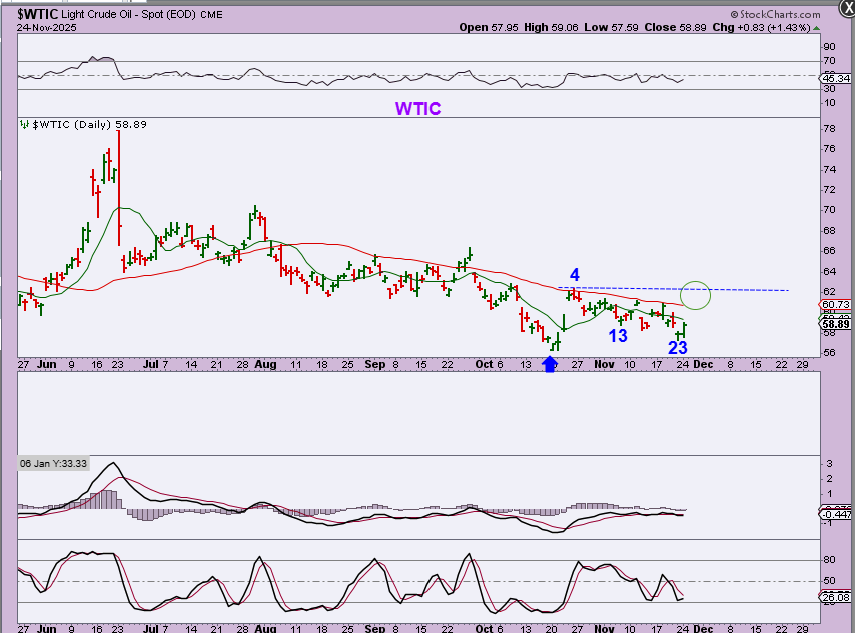Click the purple WTIC title above the price panel
Viewport: 855px width, 633px height.
coord(418,108)
